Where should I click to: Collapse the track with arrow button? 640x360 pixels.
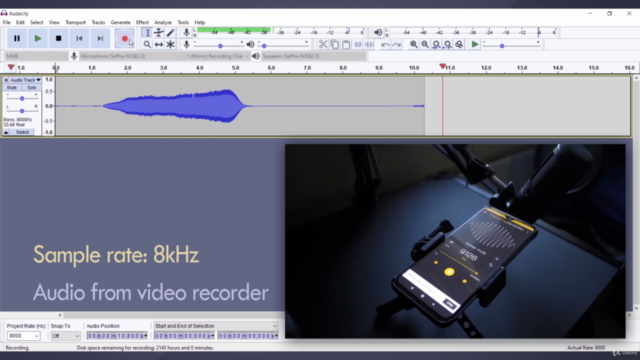click(x=6, y=132)
